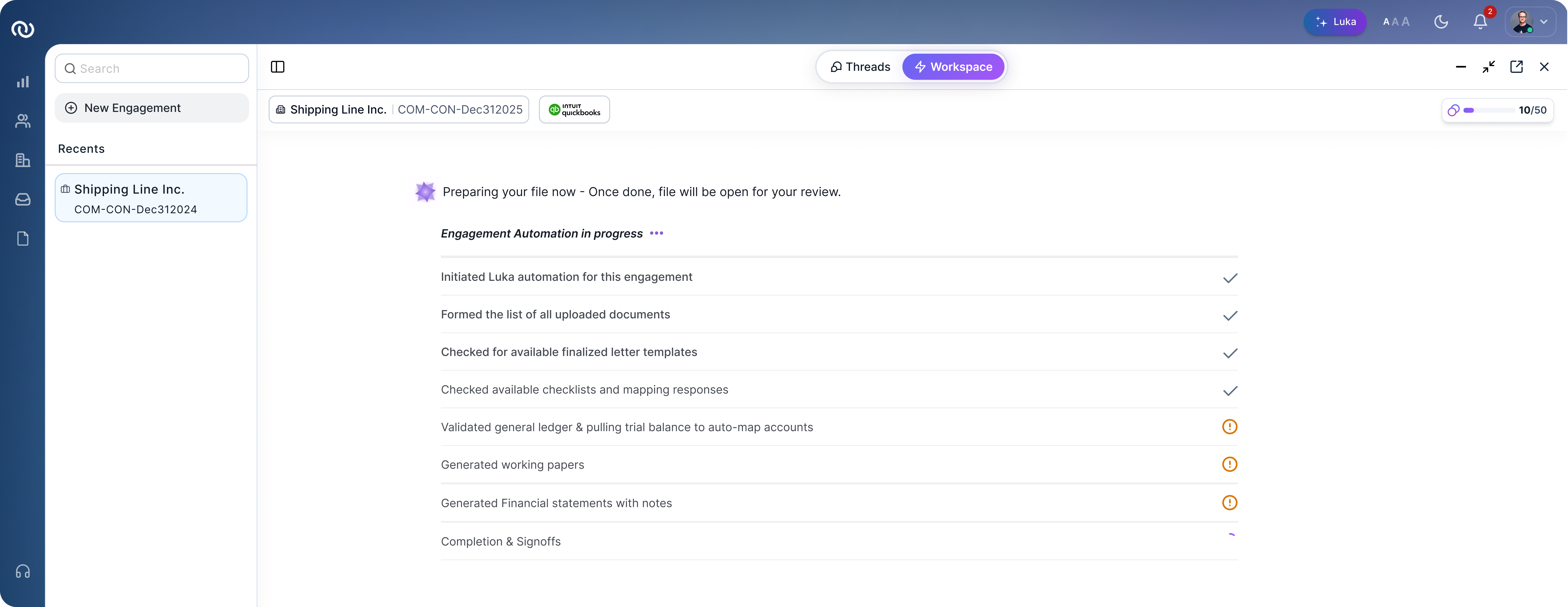
Task: Open the user profile avatar dropdown
Action: [1530, 22]
